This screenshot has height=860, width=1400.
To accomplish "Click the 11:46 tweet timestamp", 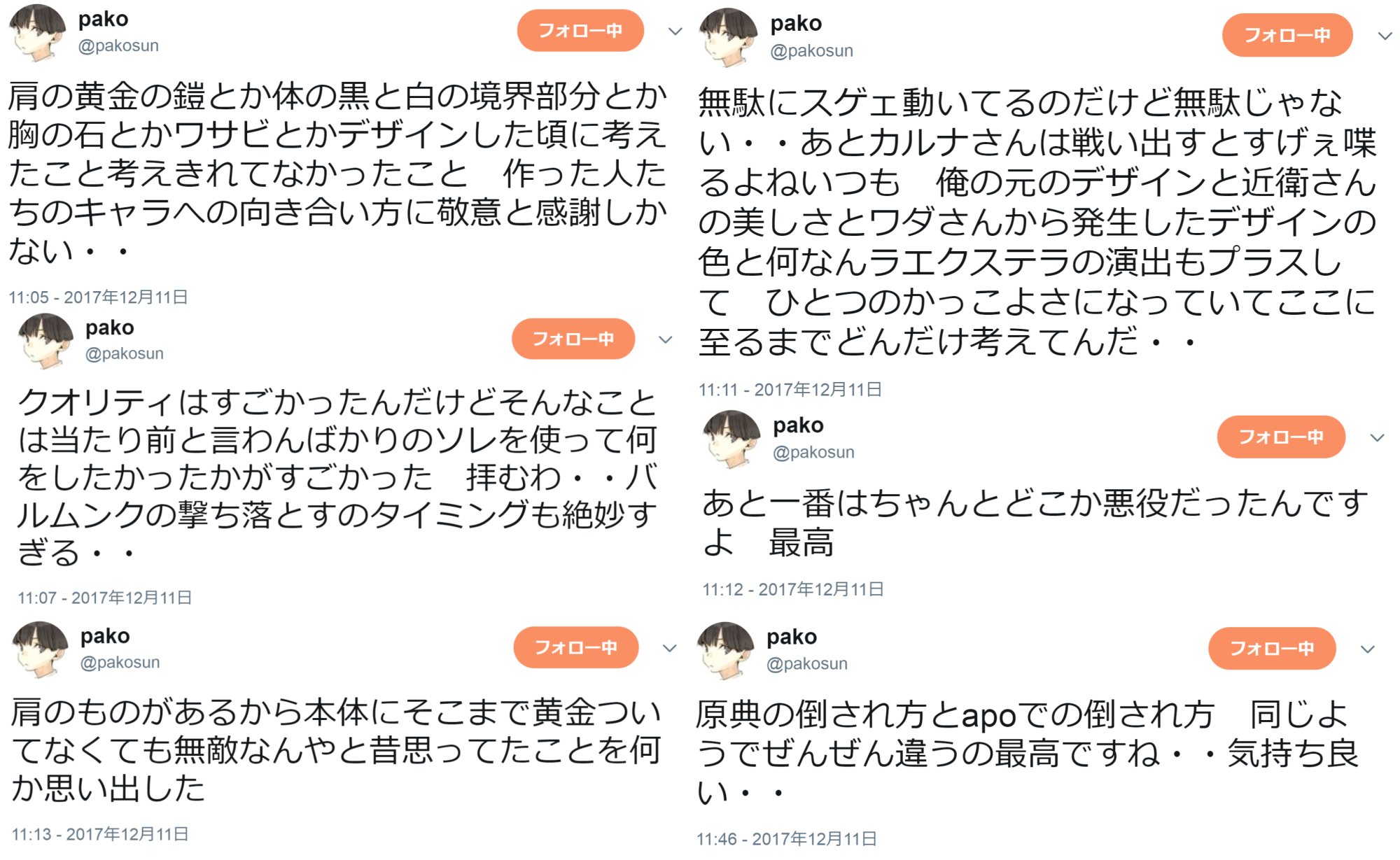I will point(787,839).
